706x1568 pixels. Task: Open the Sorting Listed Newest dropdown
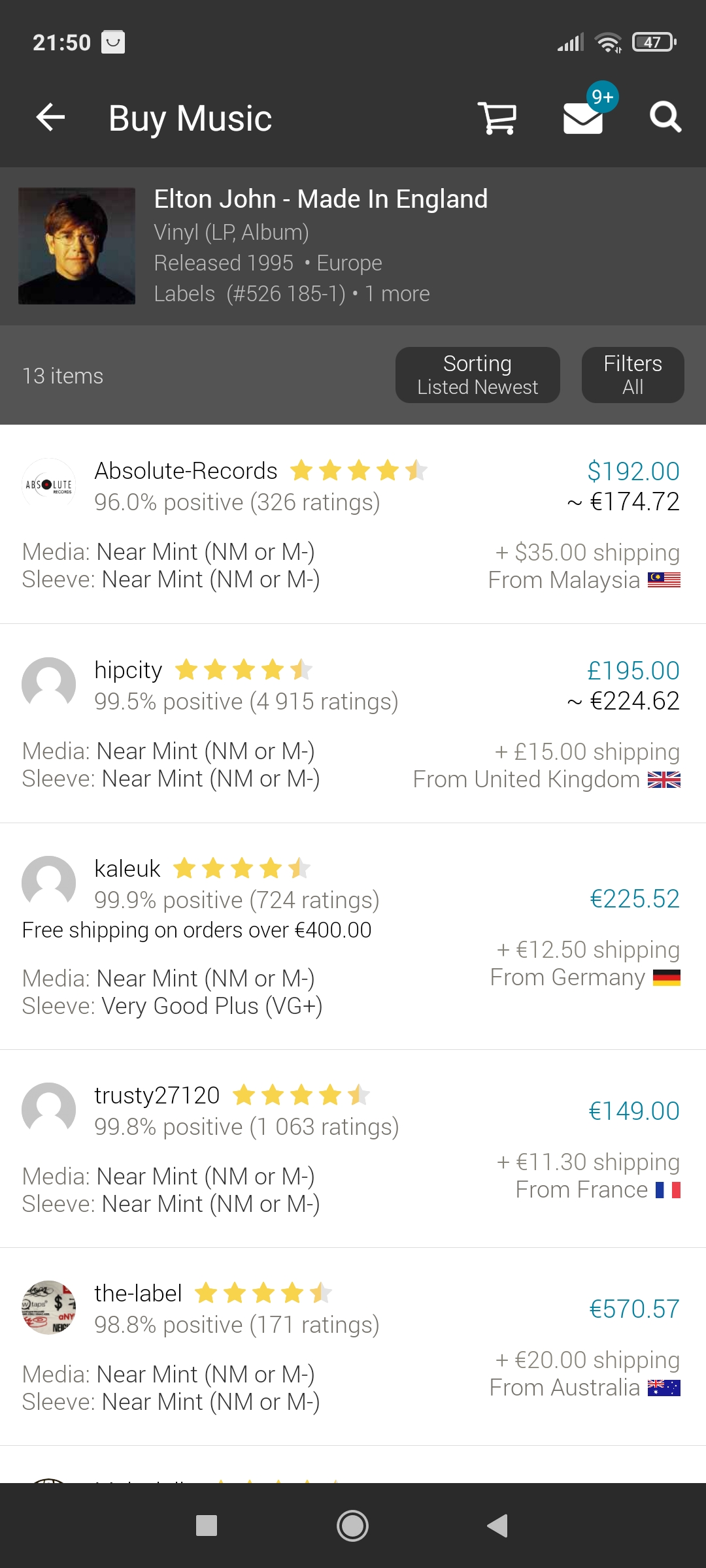[477, 375]
